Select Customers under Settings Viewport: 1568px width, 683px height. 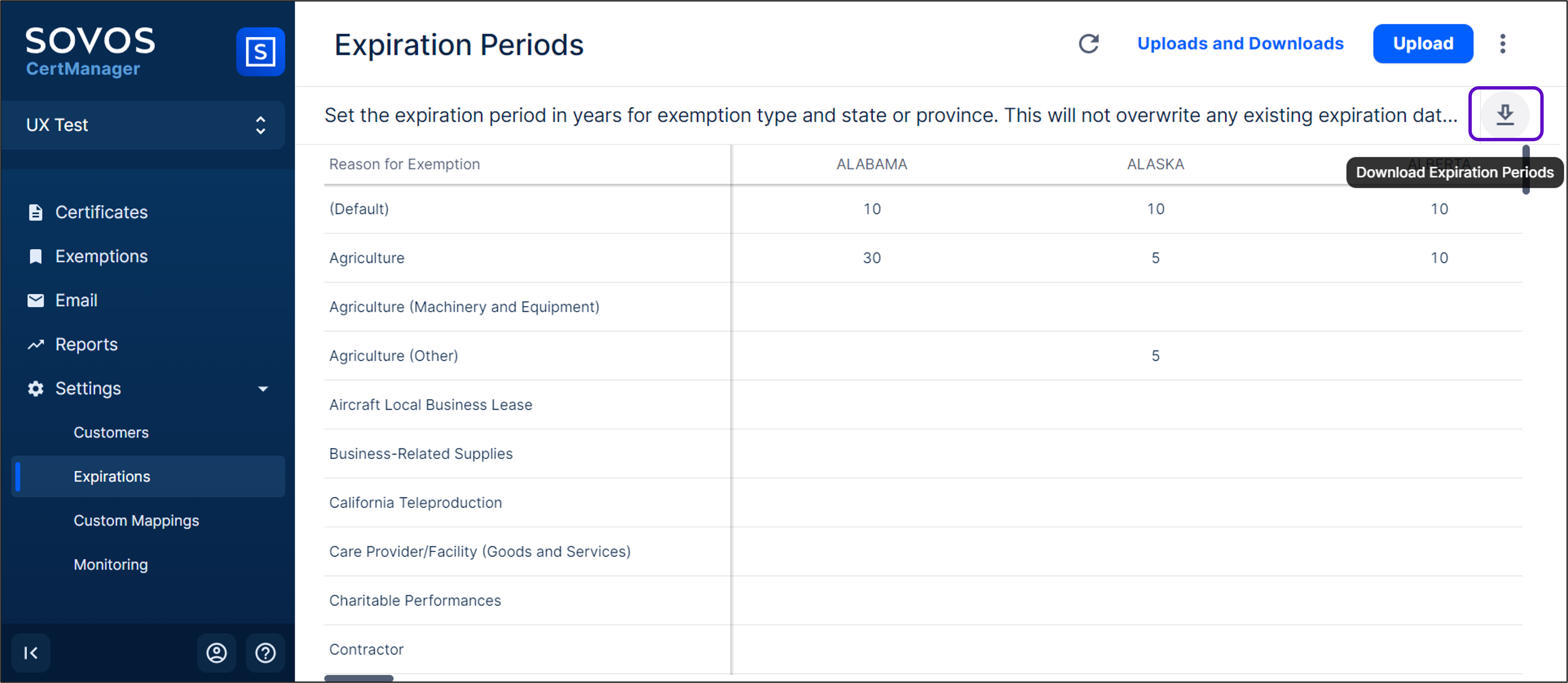[111, 433]
